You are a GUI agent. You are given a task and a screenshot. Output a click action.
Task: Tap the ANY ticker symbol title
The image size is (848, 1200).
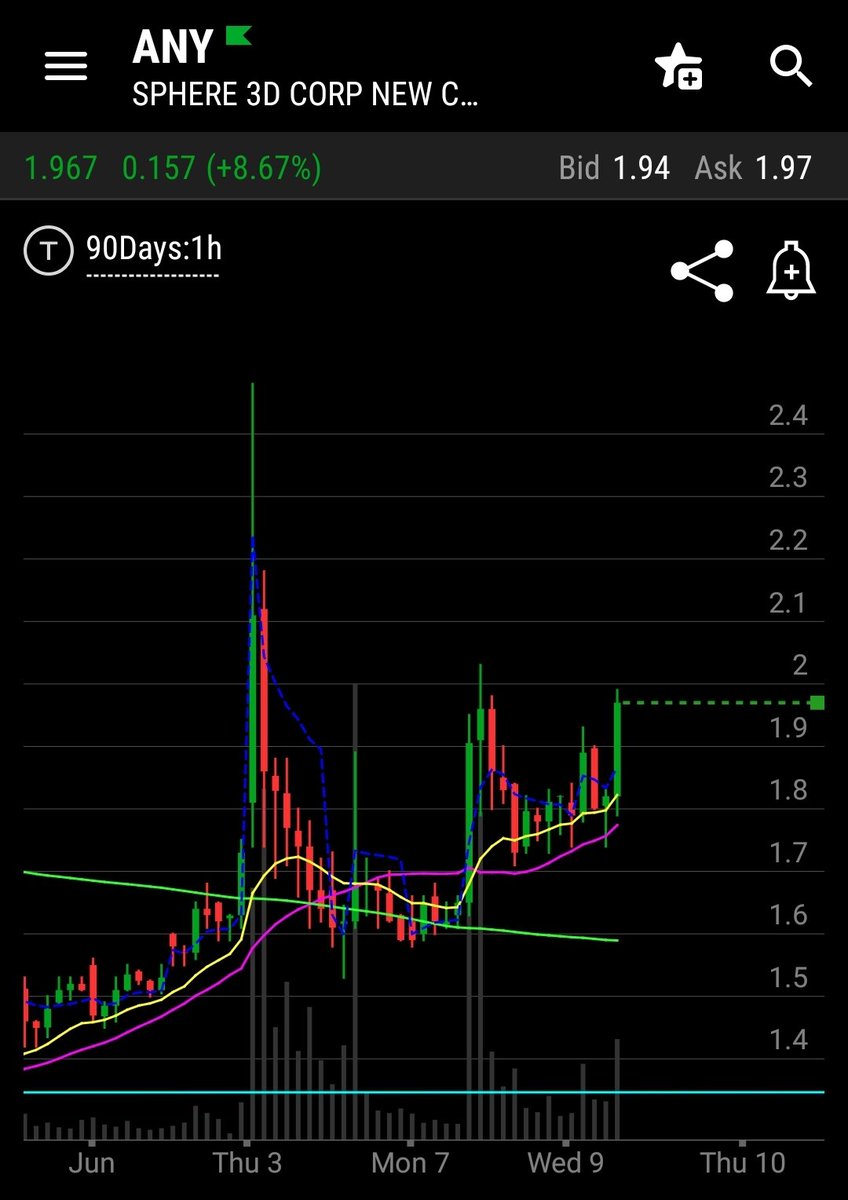(x=173, y=46)
